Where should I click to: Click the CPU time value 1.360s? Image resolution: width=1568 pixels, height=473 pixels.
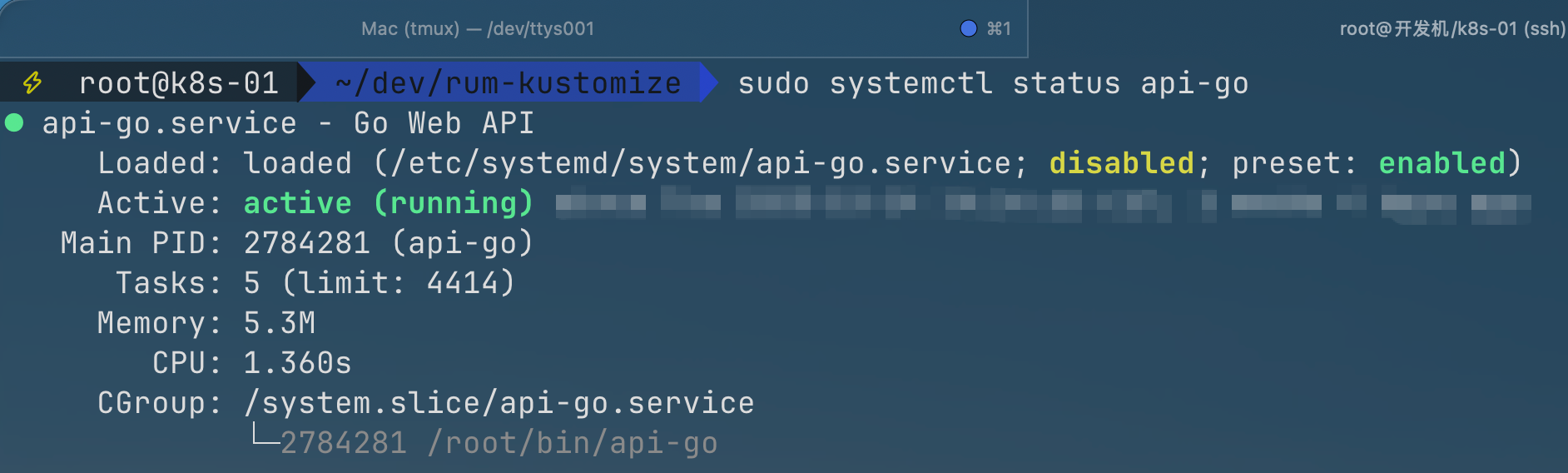pyautogui.click(x=297, y=363)
